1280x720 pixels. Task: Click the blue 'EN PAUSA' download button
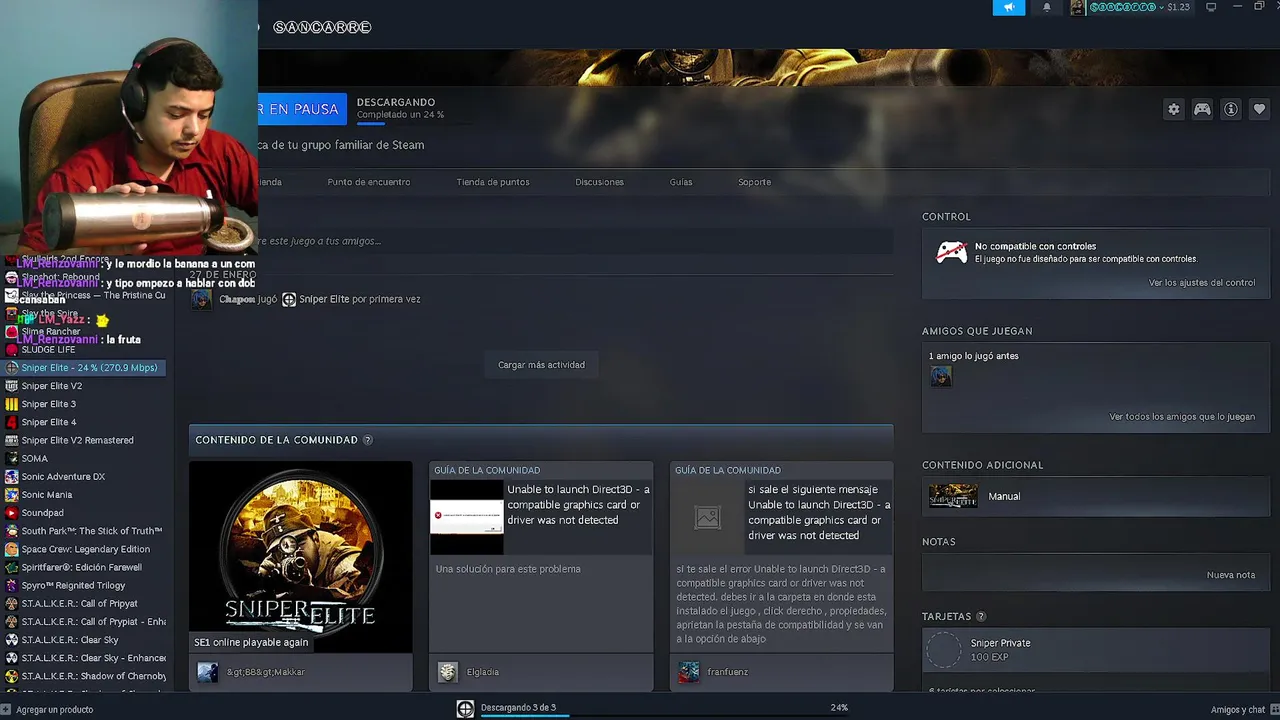point(302,109)
